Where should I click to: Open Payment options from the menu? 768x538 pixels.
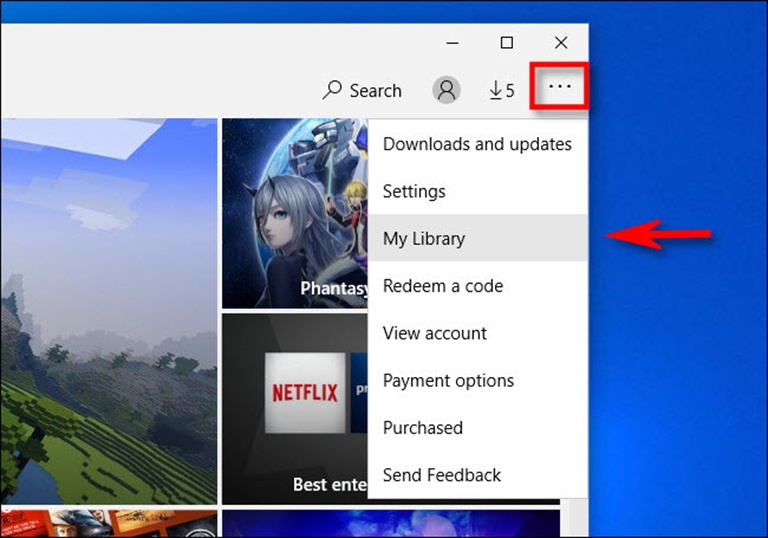448,381
